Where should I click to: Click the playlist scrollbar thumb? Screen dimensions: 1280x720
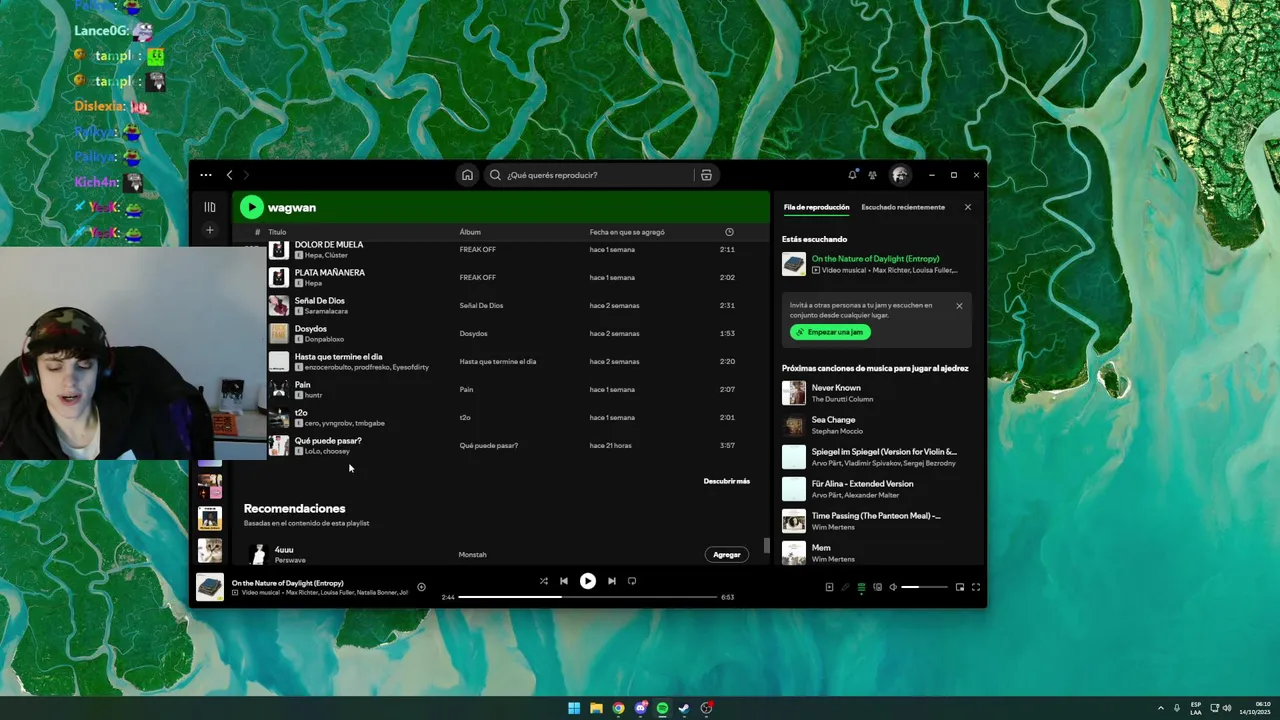767,545
